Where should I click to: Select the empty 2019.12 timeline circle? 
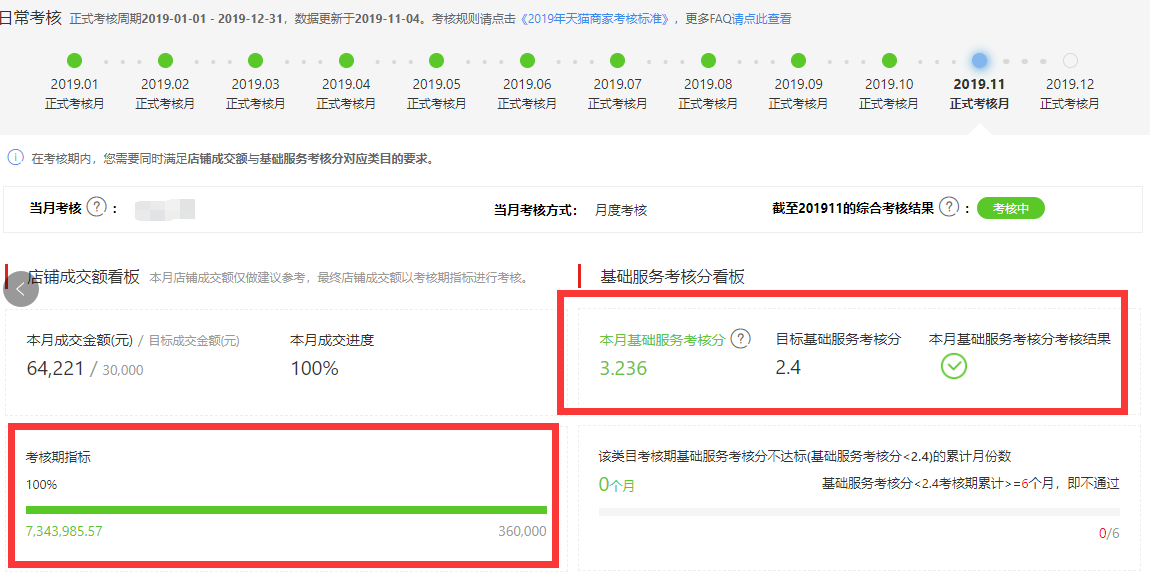click(x=1070, y=61)
